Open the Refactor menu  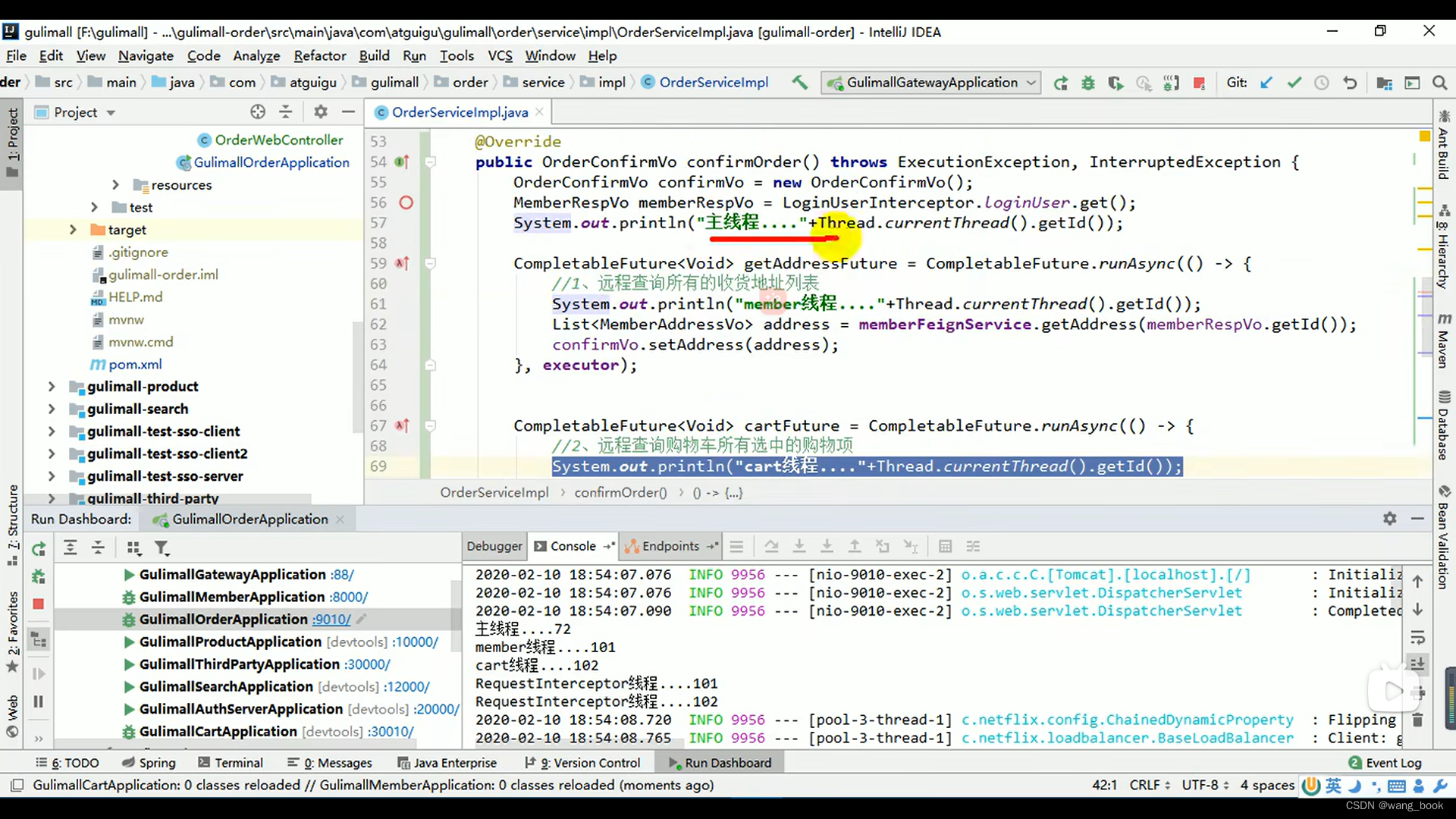click(320, 55)
